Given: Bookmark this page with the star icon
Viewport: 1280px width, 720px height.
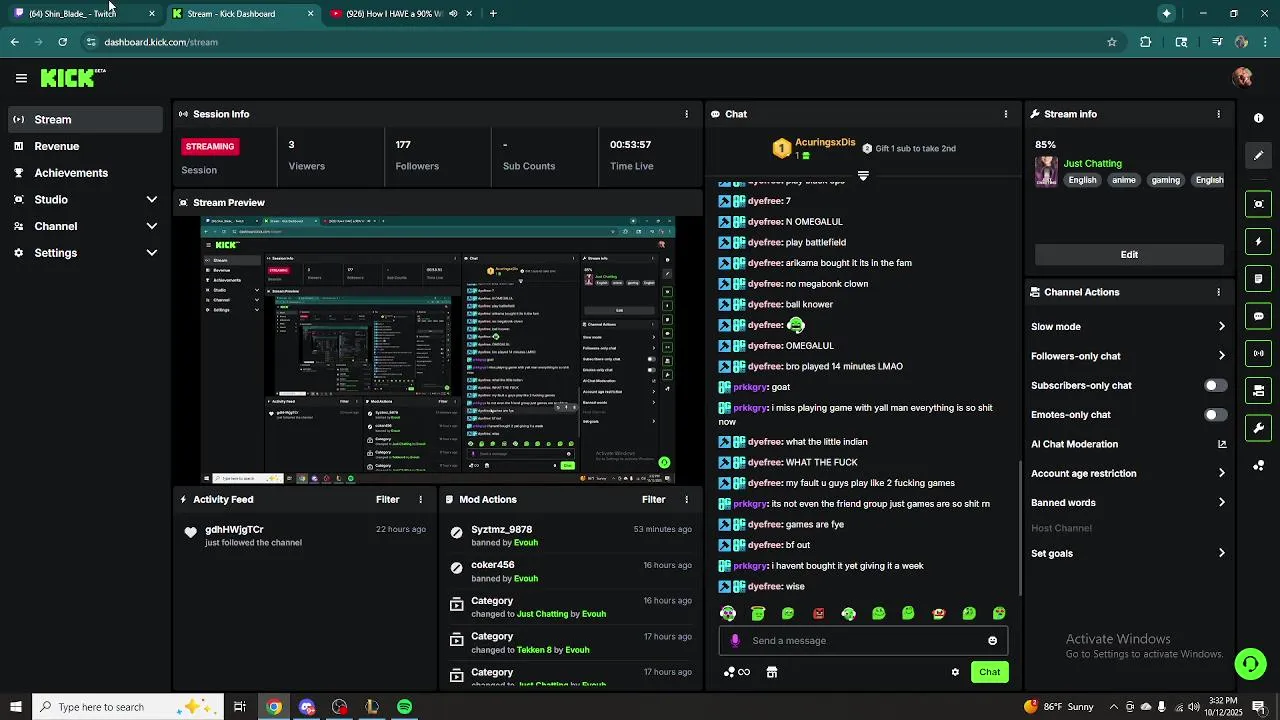Looking at the screenshot, I should (x=1111, y=42).
